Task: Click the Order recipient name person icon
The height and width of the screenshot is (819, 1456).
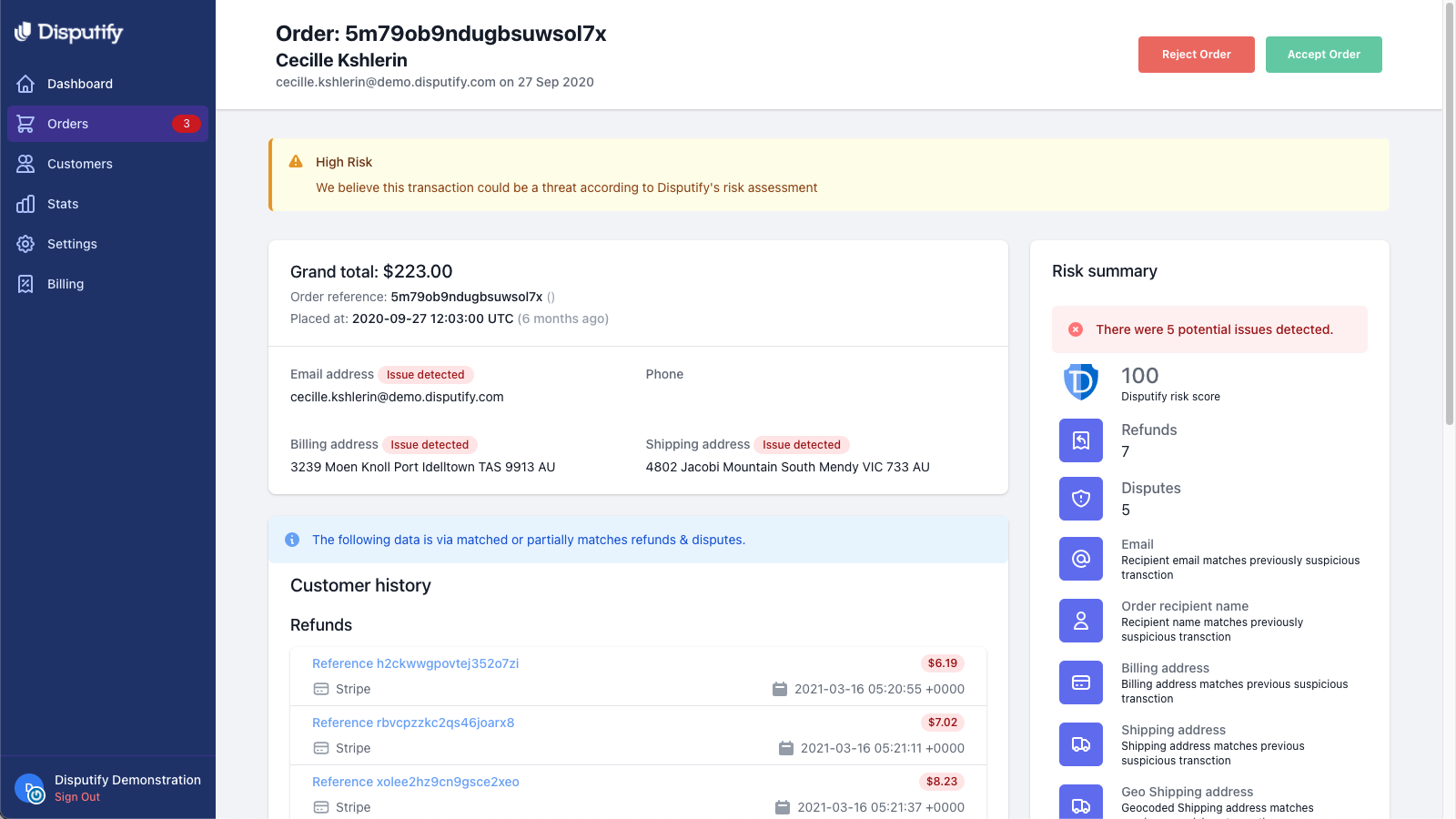Action: click(x=1080, y=620)
